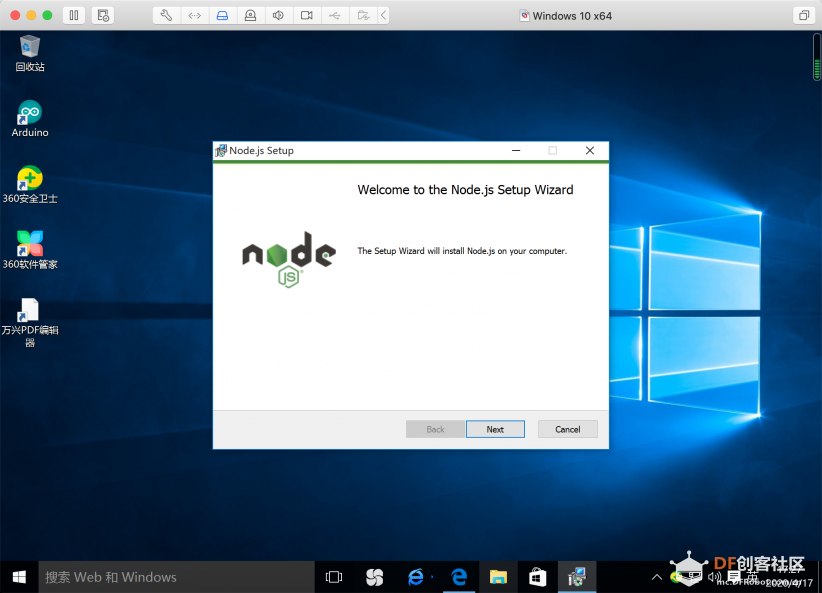Click the USB device toolbar icon

(x=334, y=15)
